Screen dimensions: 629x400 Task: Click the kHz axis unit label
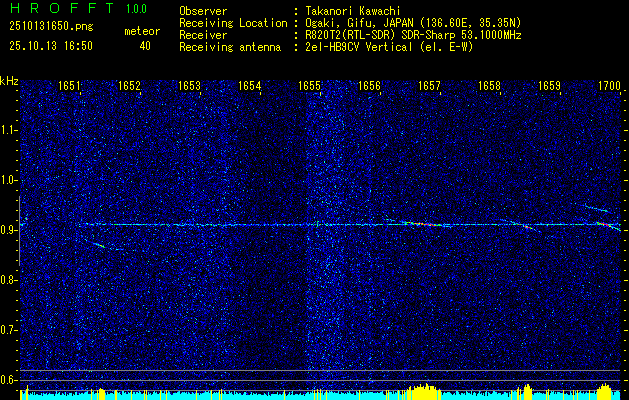[x=9, y=81]
